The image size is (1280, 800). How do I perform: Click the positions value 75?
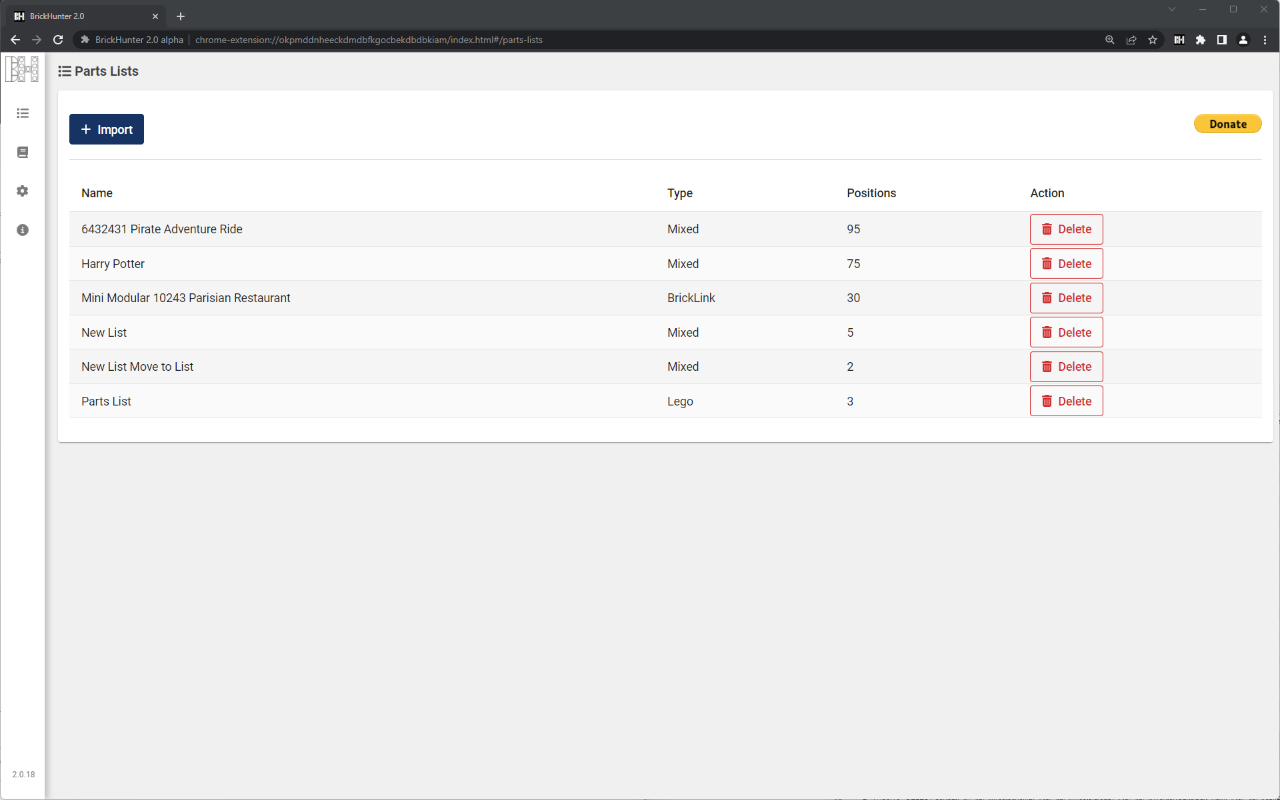pos(853,264)
